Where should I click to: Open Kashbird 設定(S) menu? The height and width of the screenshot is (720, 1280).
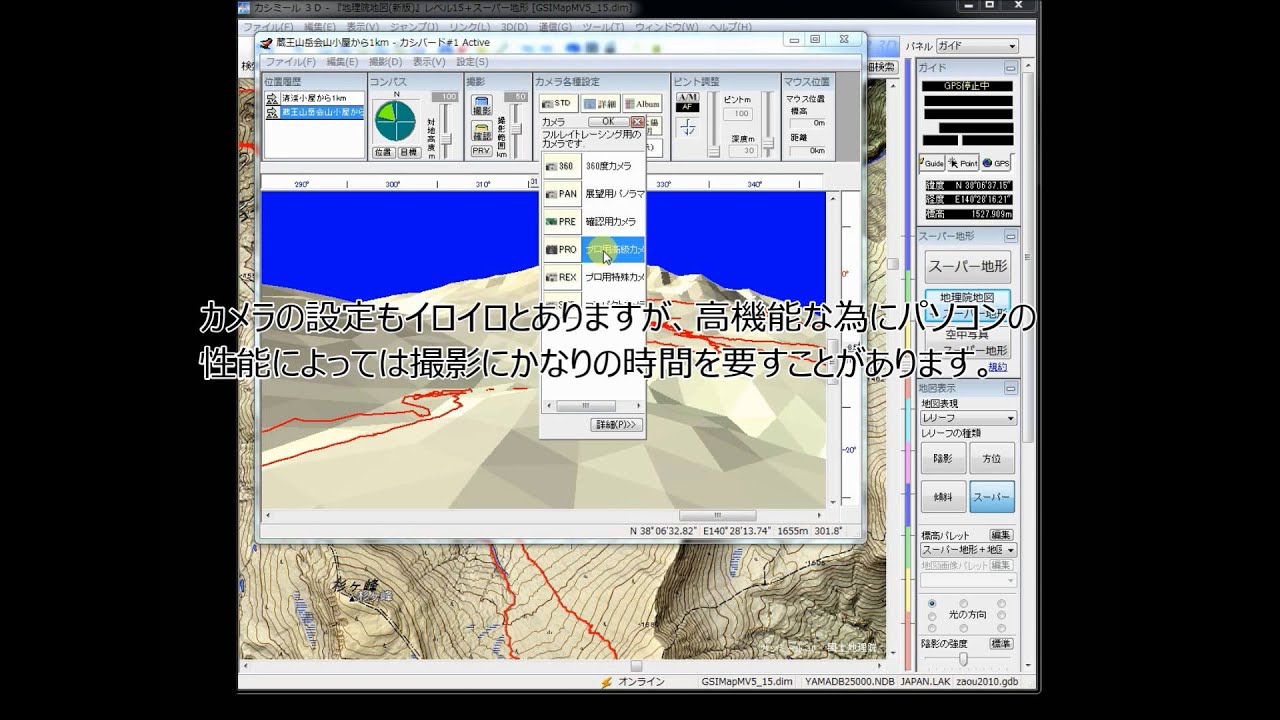click(x=472, y=62)
